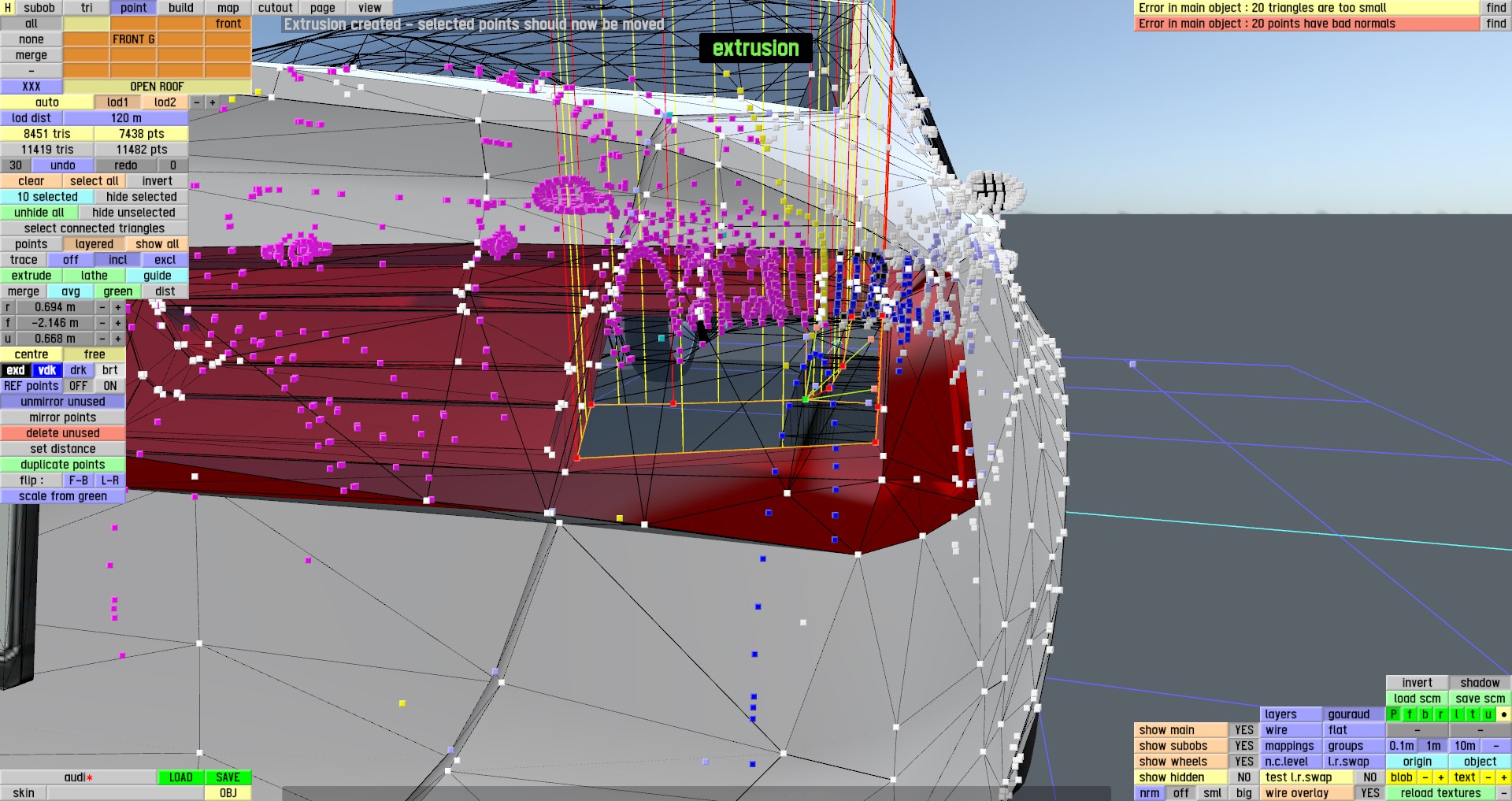
Task: Save the audi model with SAVE
Action: point(228,777)
